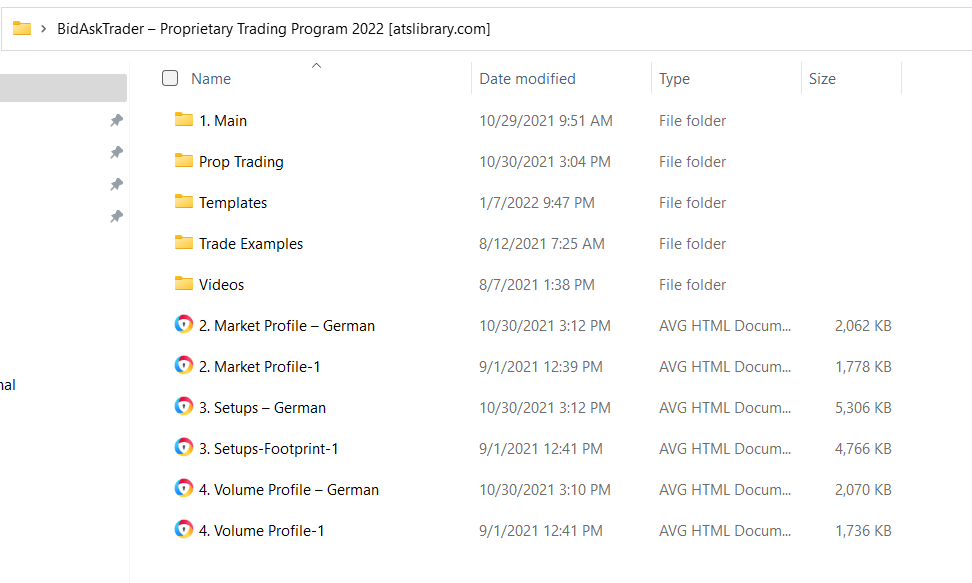Unpin the second pinned sidebar item

pos(116,153)
